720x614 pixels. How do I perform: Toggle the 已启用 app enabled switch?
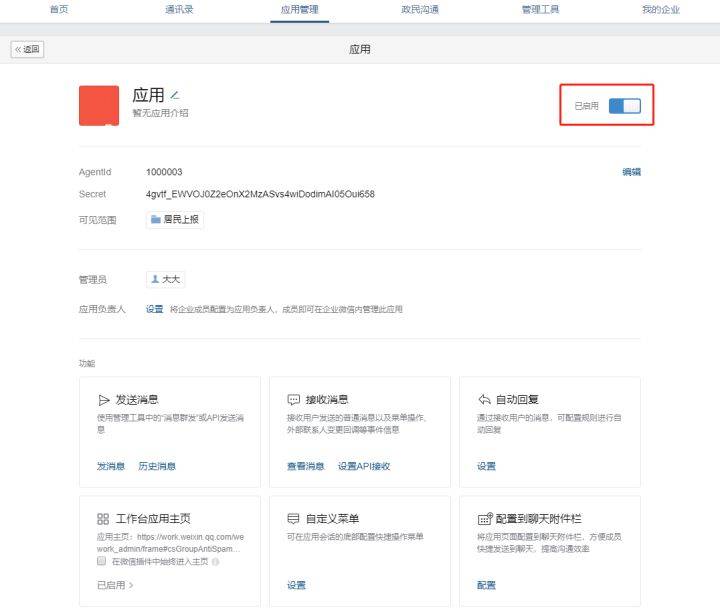click(x=624, y=105)
